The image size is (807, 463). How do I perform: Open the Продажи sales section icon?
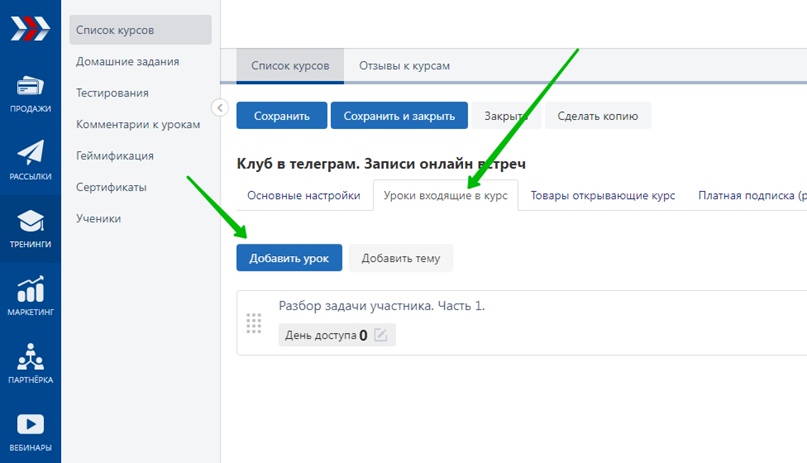tap(30, 85)
